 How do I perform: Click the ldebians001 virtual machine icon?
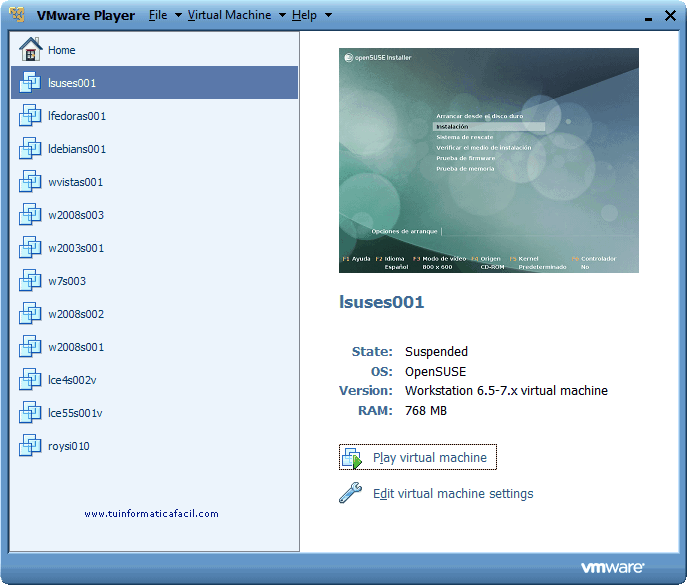[30, 149]
